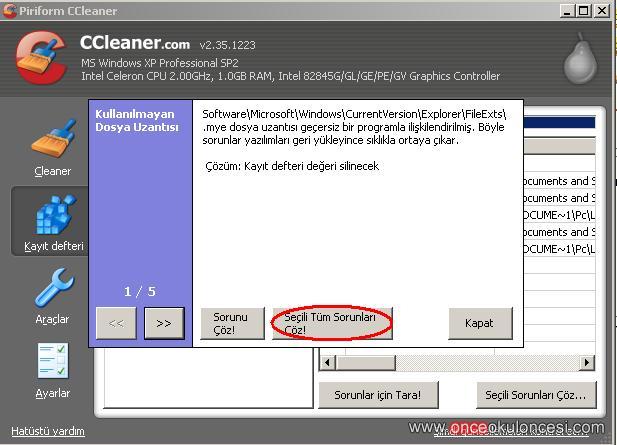The height and width of the screenshot is (445, 617).
Task: Maximize the Piriform CCleaner window
Action: point(584,11)
